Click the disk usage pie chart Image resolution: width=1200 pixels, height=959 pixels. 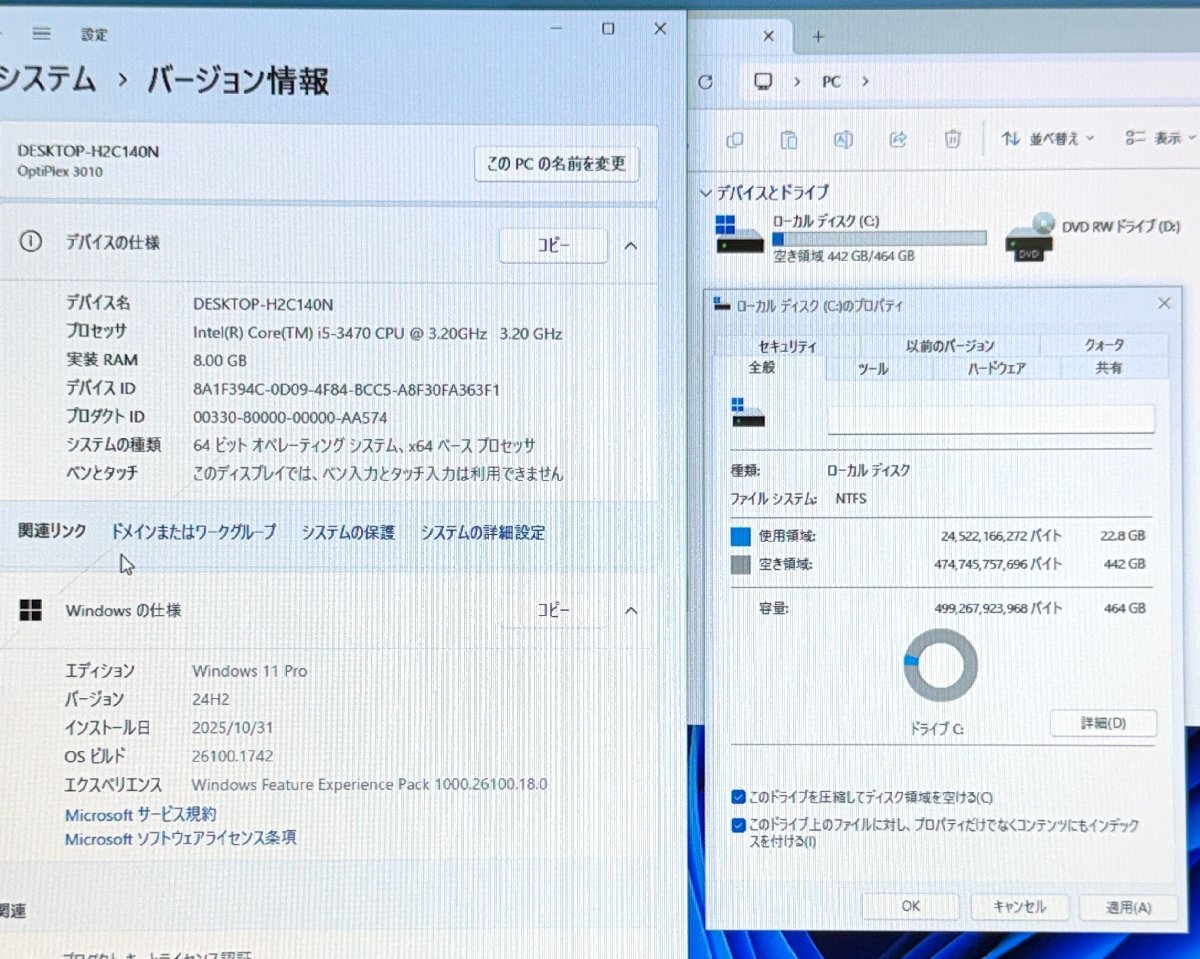coord(939,664)
